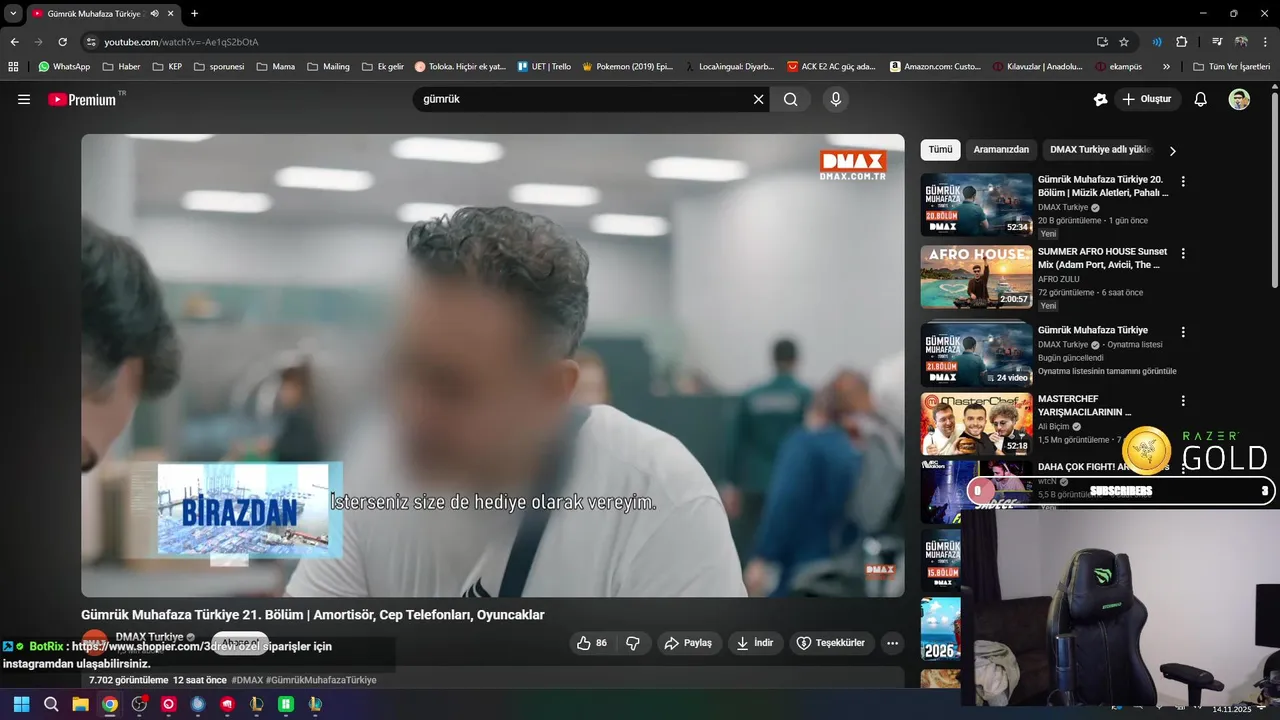Open Windows taskbar search

click(x=51, y=704)
